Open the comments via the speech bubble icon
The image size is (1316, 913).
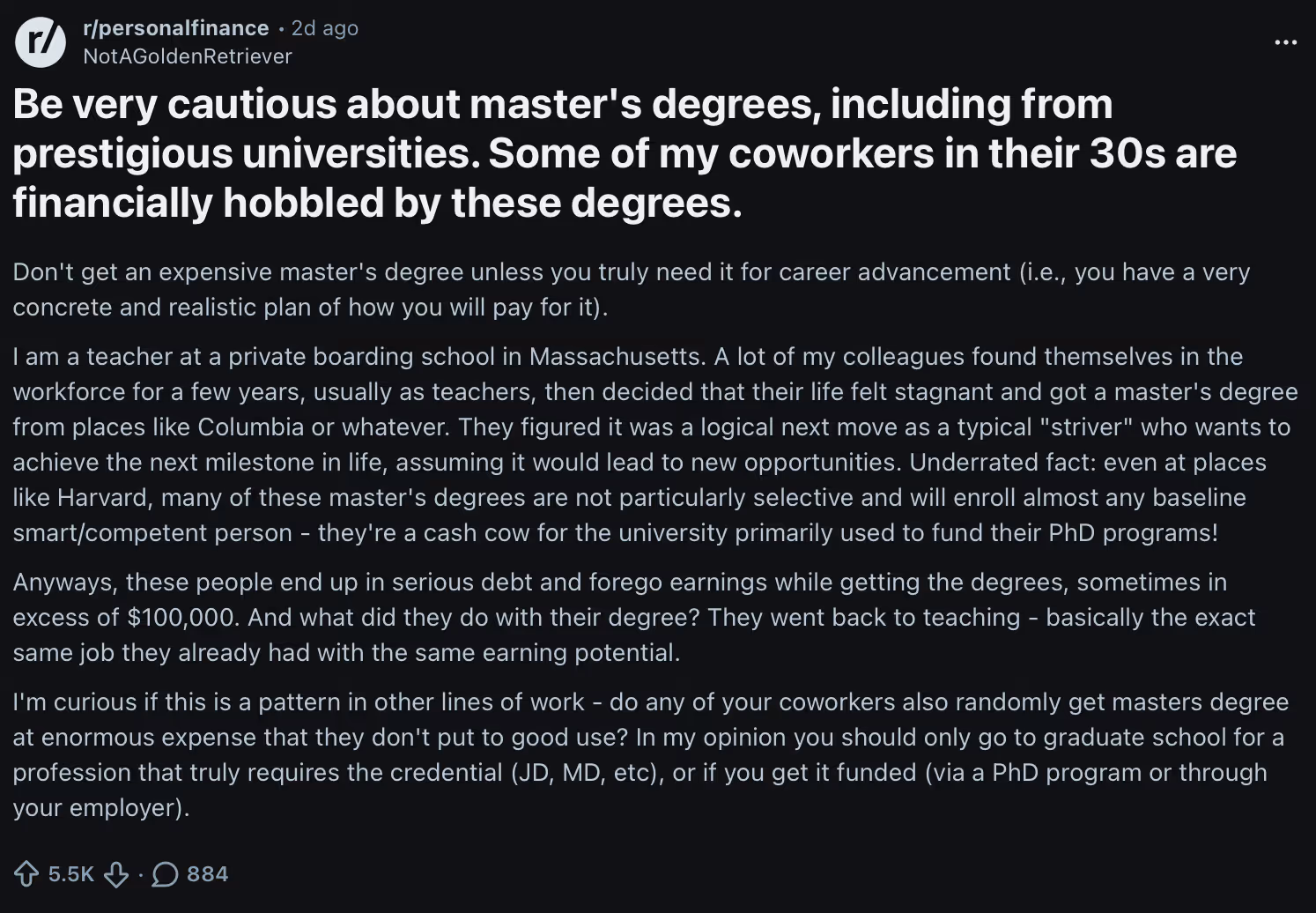tap(164, 874)
